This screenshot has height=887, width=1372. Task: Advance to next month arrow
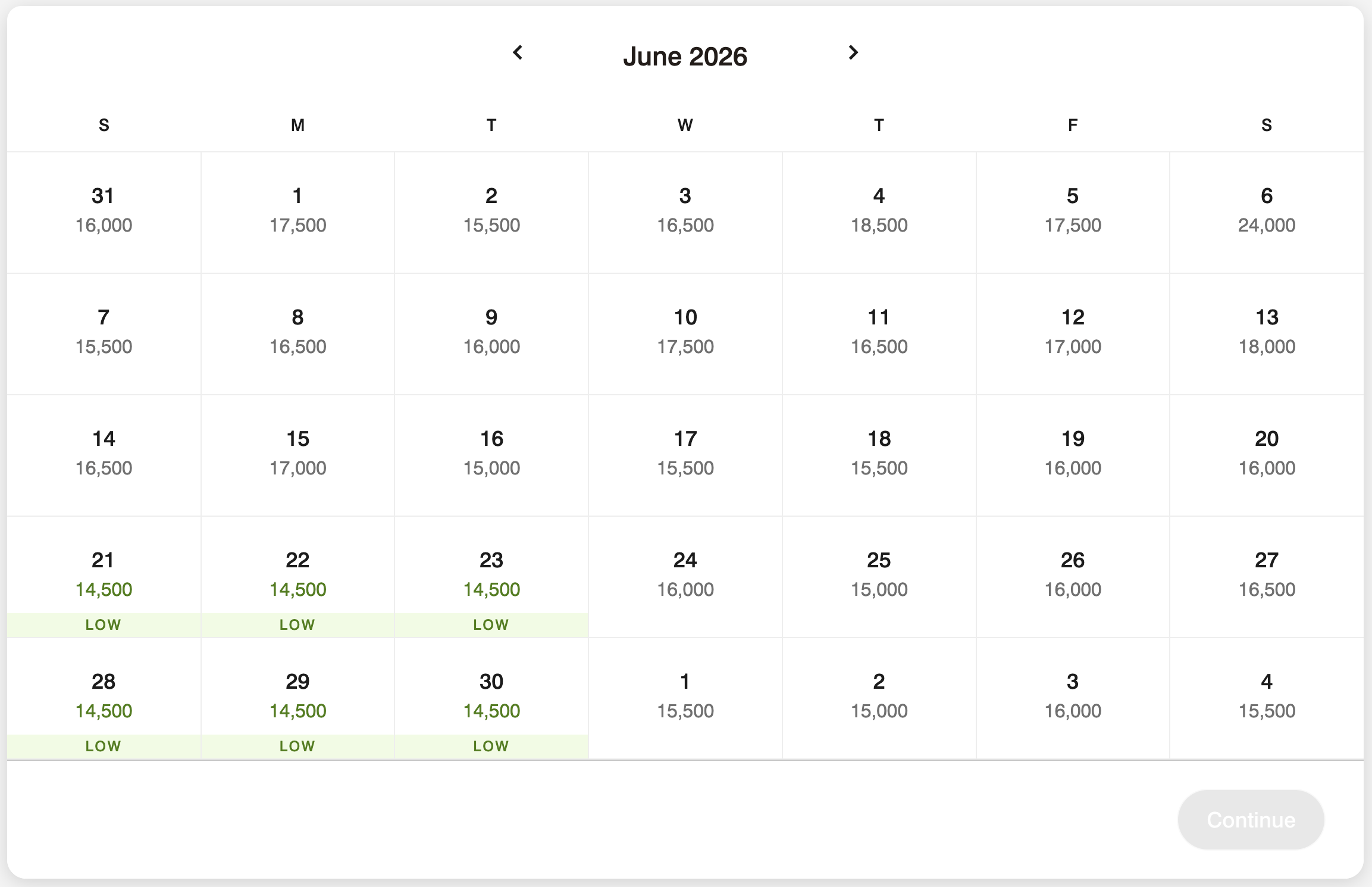click(853, 53)
